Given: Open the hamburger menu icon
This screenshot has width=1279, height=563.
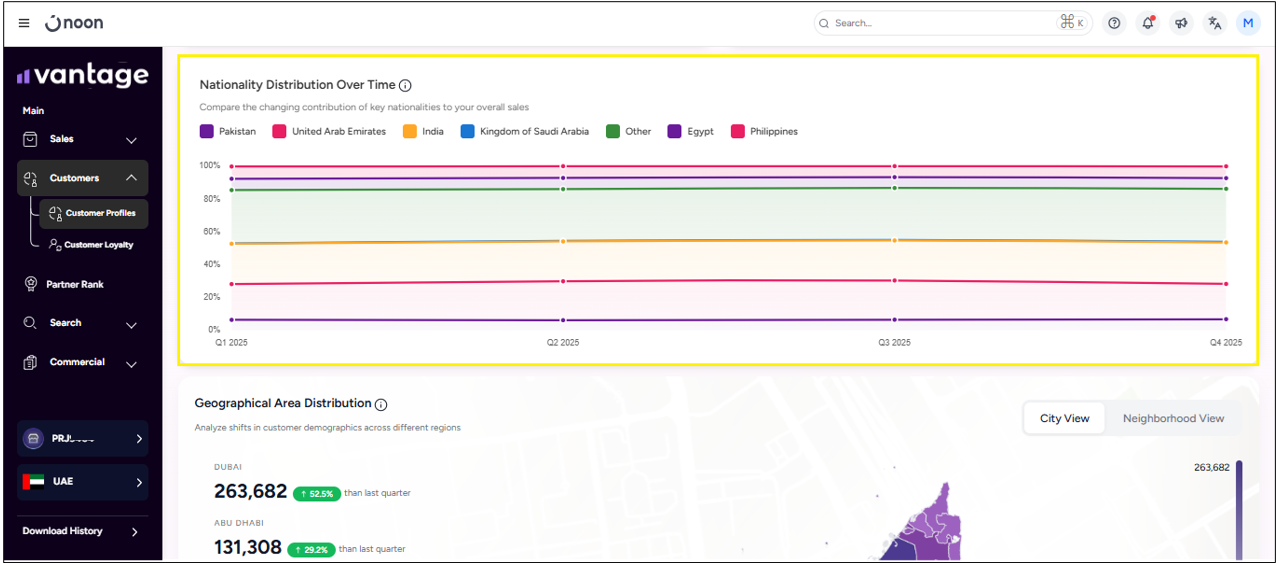Looking at the screenshot, I should click(x=24, y=23).
